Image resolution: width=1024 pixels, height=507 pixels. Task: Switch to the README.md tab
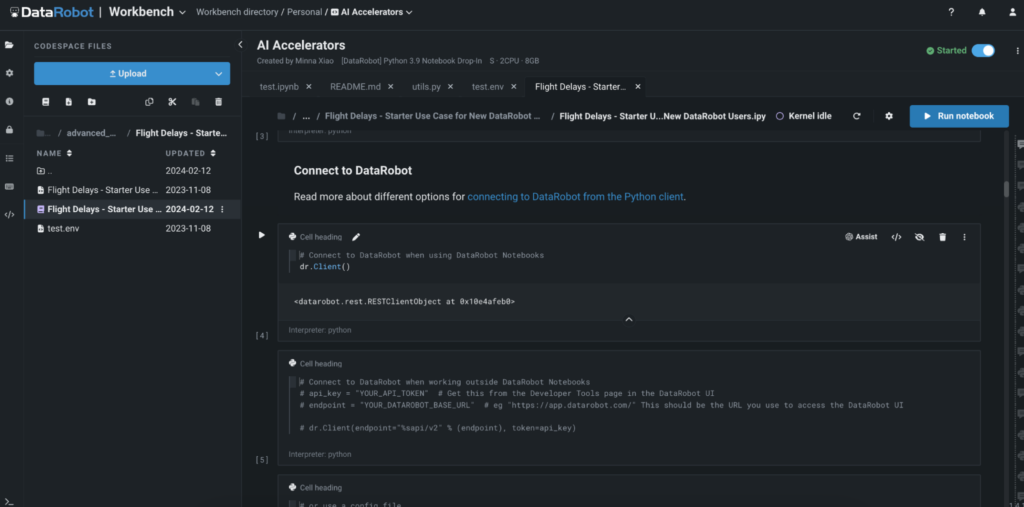(x=356, y=86)
